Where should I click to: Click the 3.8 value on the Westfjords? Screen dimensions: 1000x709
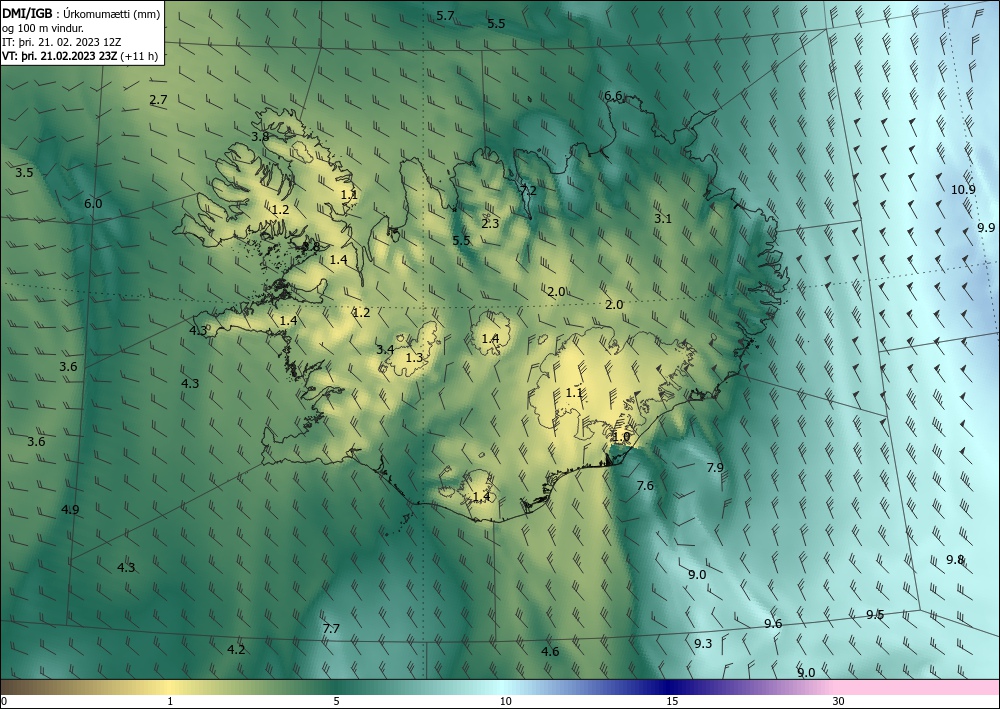(260, 136)
